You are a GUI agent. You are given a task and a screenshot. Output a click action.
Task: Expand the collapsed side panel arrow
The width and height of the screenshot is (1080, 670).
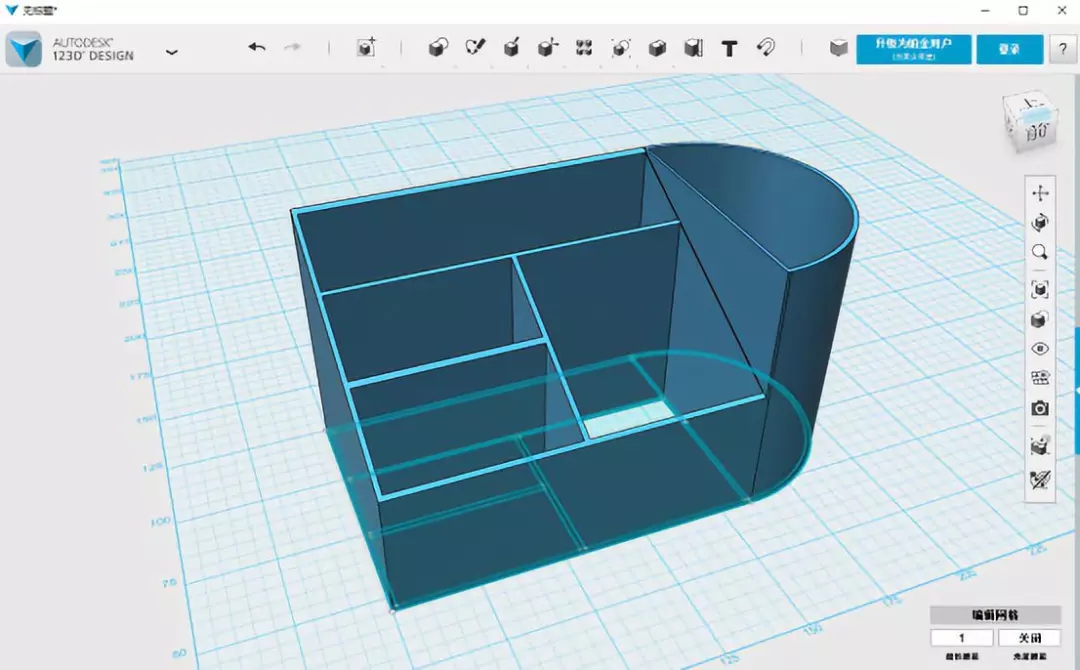click(x=1077, y=390)
